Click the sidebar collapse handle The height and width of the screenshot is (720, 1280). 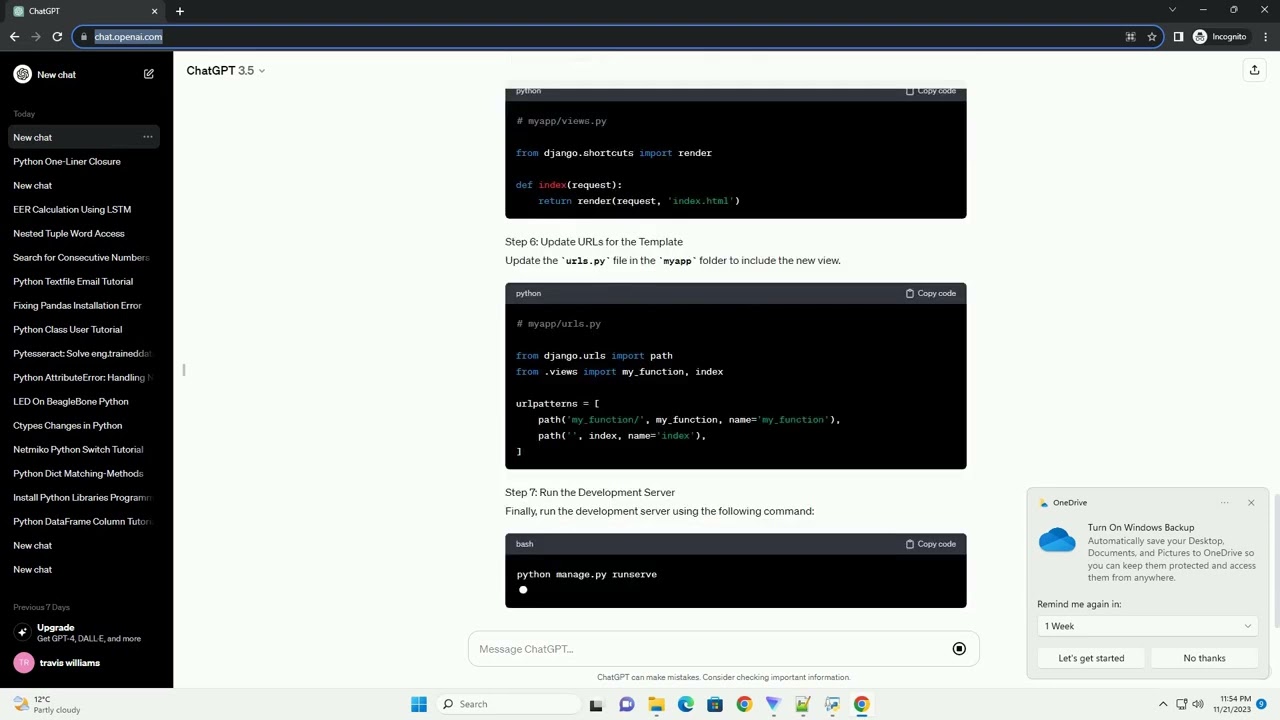(184, 370)
